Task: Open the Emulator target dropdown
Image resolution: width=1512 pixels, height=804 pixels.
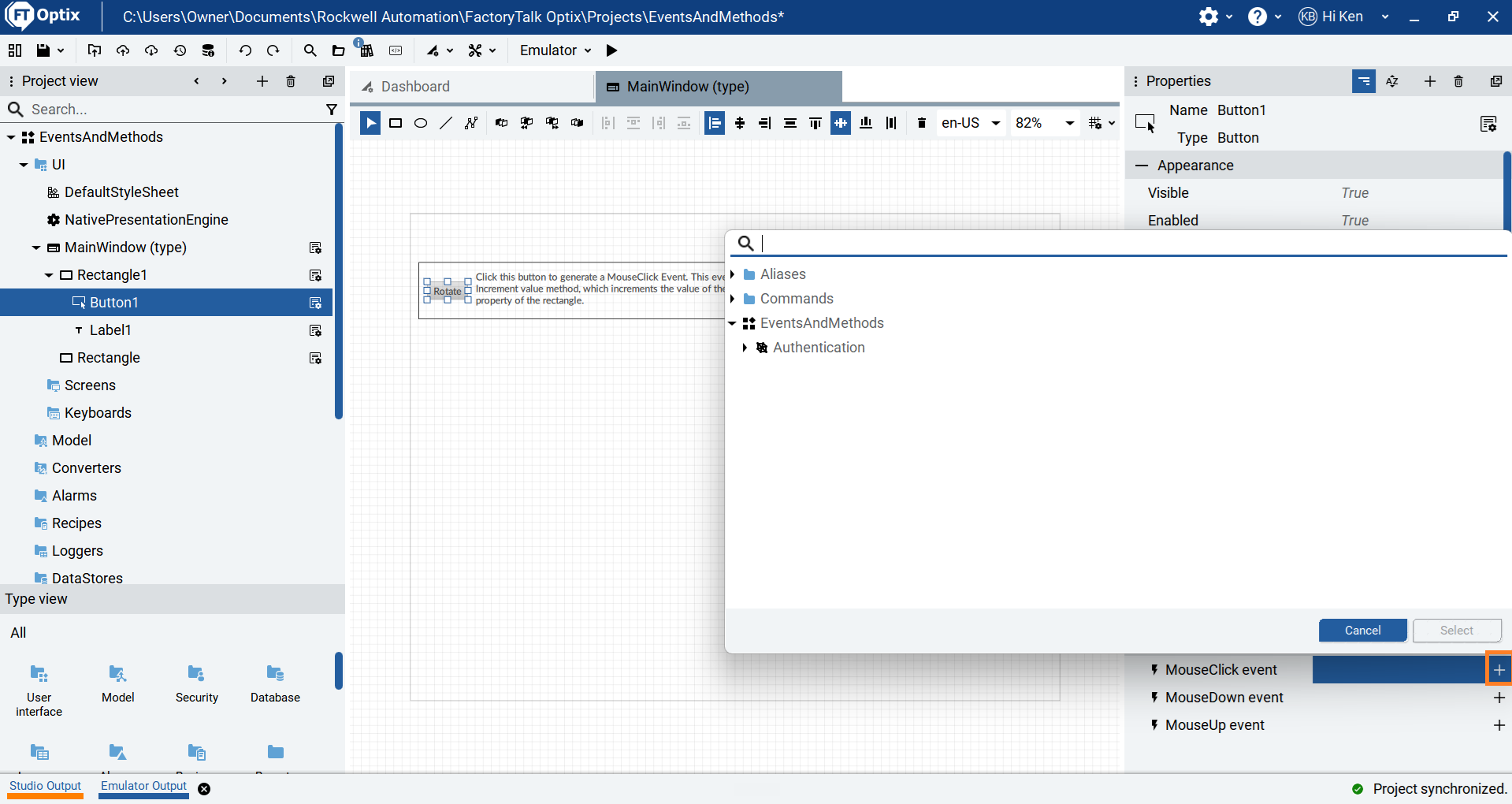Action: click(555, 50)
